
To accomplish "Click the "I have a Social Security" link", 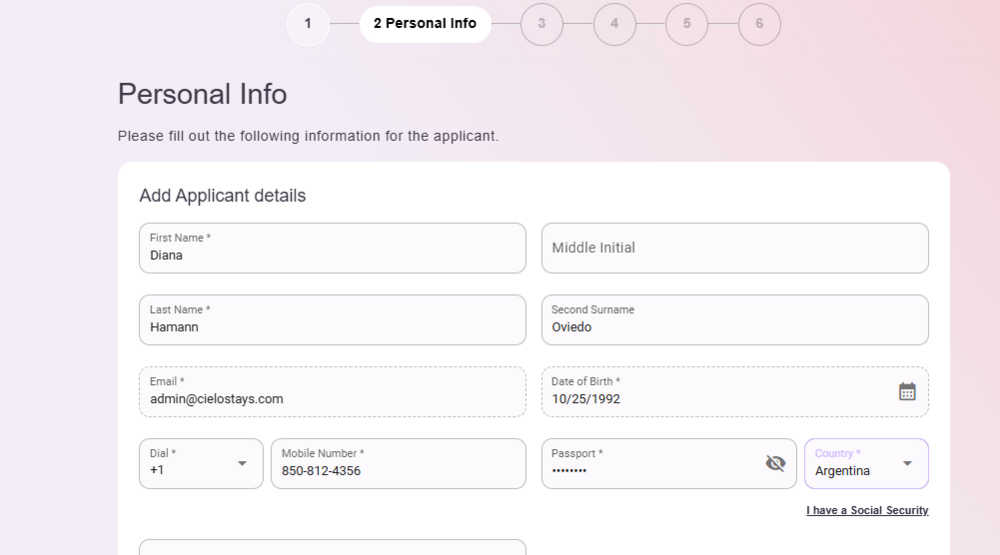I will (x=867, y=511).
